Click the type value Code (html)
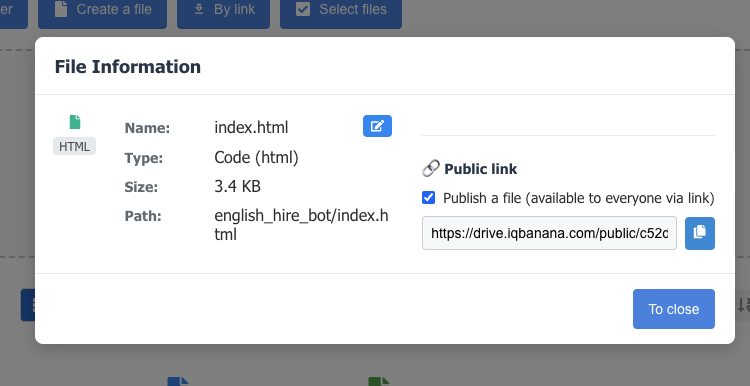The width and height of the screenshot is (750, 386). pos(256,157)
